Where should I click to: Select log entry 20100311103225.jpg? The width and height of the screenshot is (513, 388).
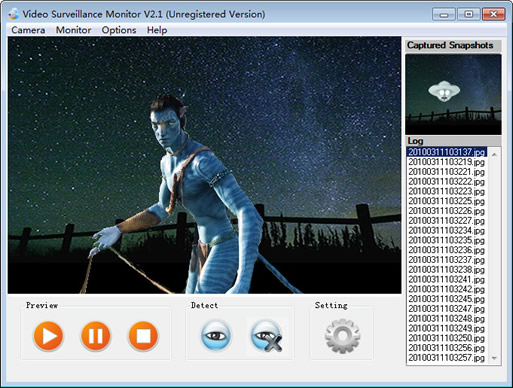point(447,201)
